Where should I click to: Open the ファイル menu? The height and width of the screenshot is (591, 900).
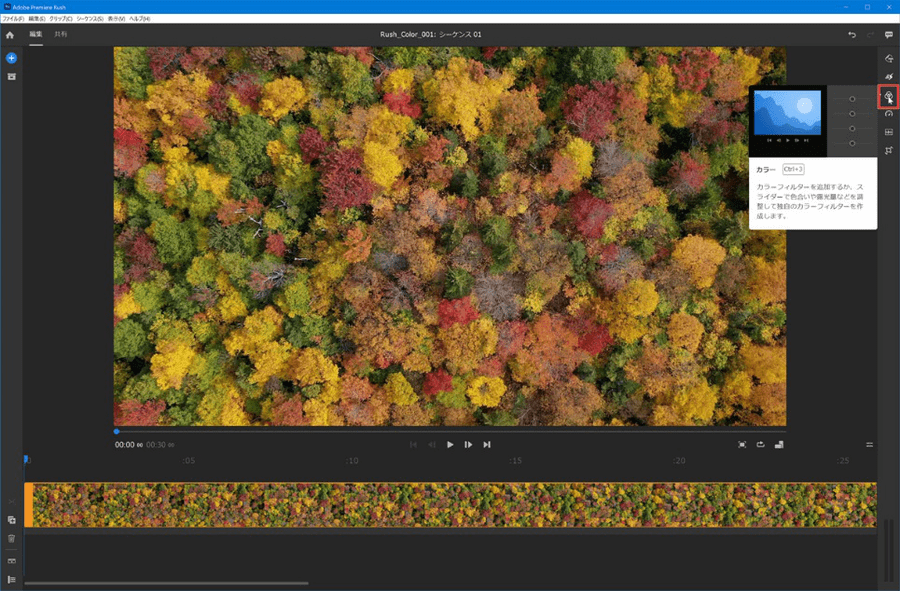13,19
